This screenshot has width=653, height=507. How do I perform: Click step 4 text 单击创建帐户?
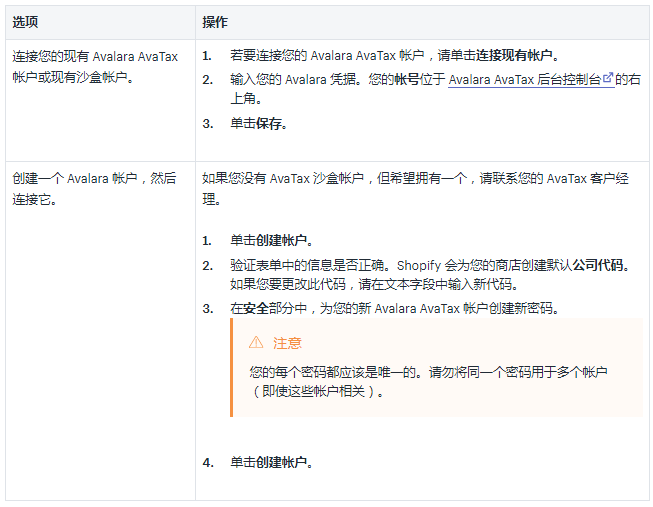(x=272, y=462)
